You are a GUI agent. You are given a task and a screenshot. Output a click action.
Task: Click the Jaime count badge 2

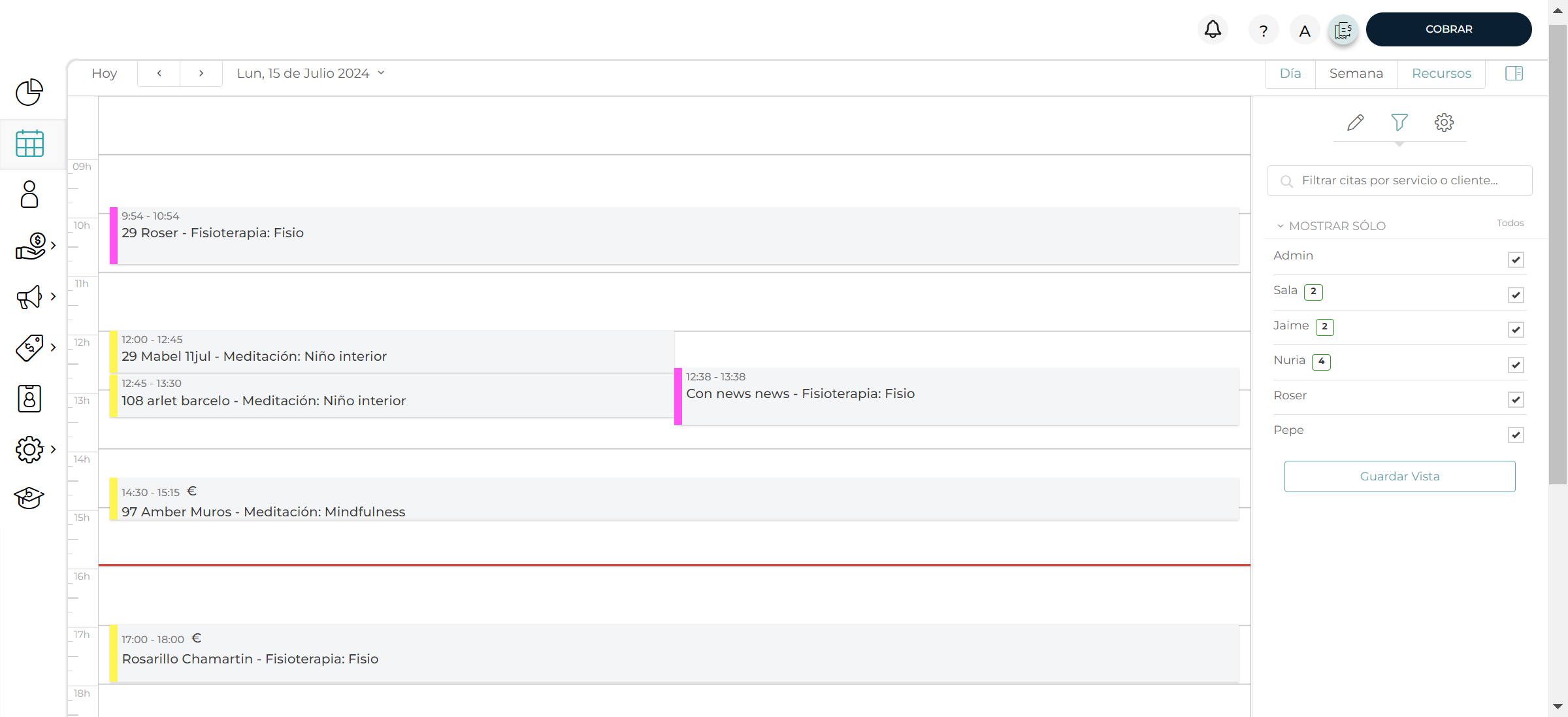[x=1324, y=327]
